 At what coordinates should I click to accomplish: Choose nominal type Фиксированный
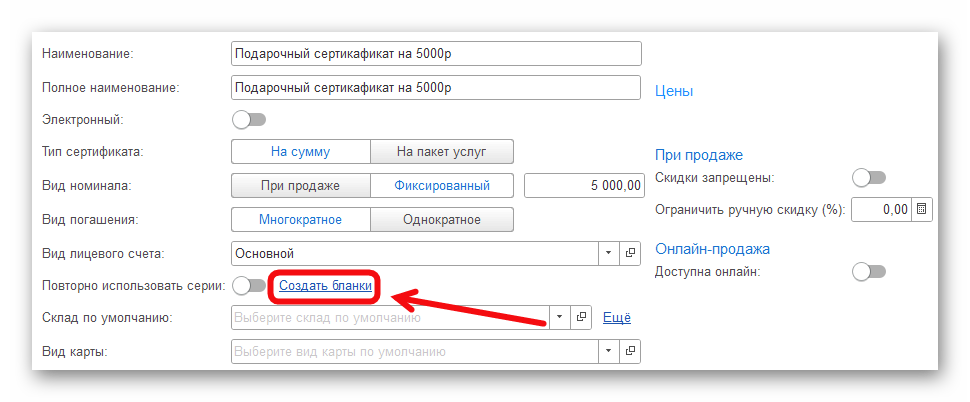click(442, 186)
